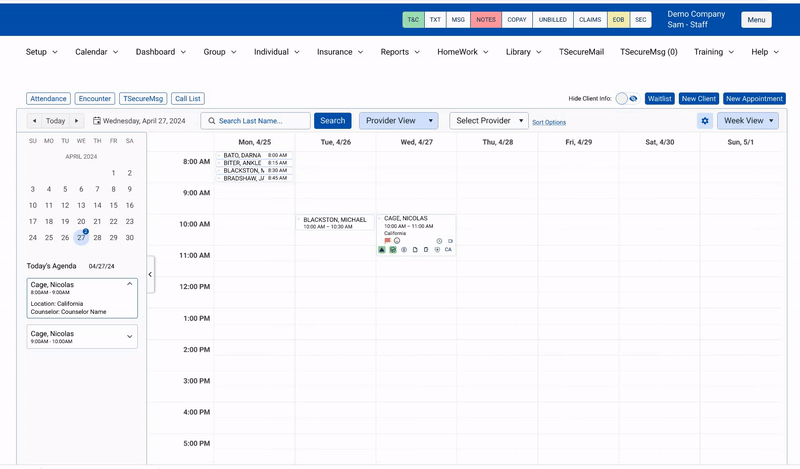Click the TXT header button
The width and height of the screenshot is (800, 469).
pyautogui.click(x=435, y=20)
